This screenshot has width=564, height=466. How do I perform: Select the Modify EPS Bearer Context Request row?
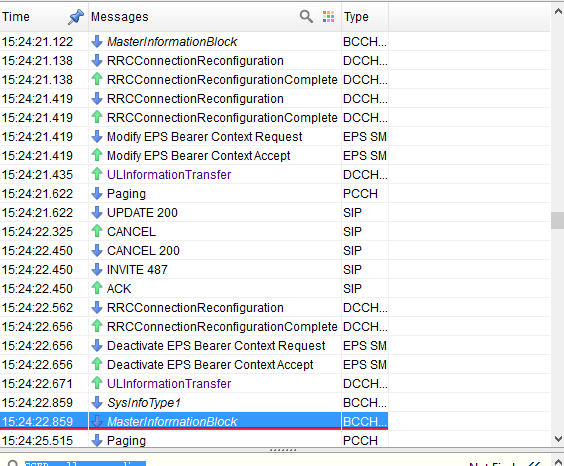[194, 137]
